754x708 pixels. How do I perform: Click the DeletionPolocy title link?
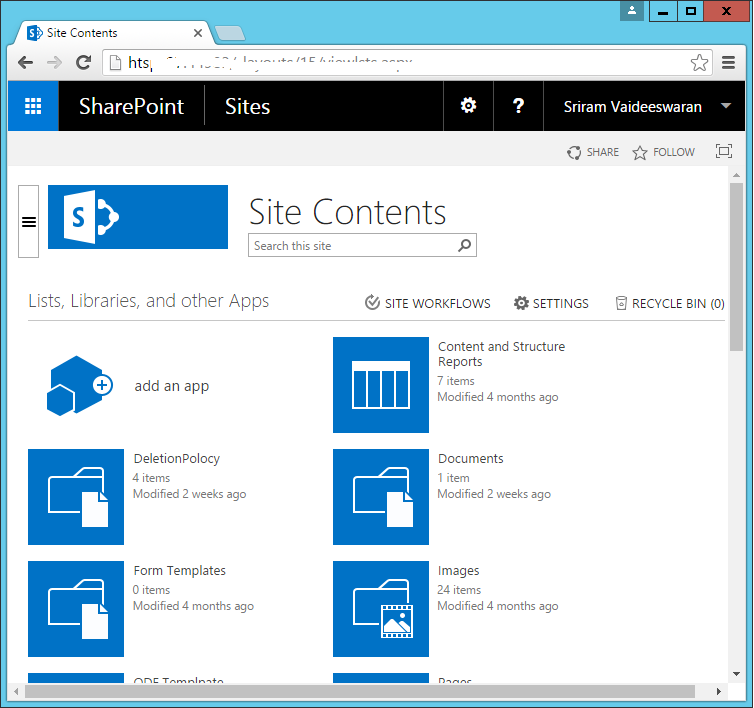(176, 459)
